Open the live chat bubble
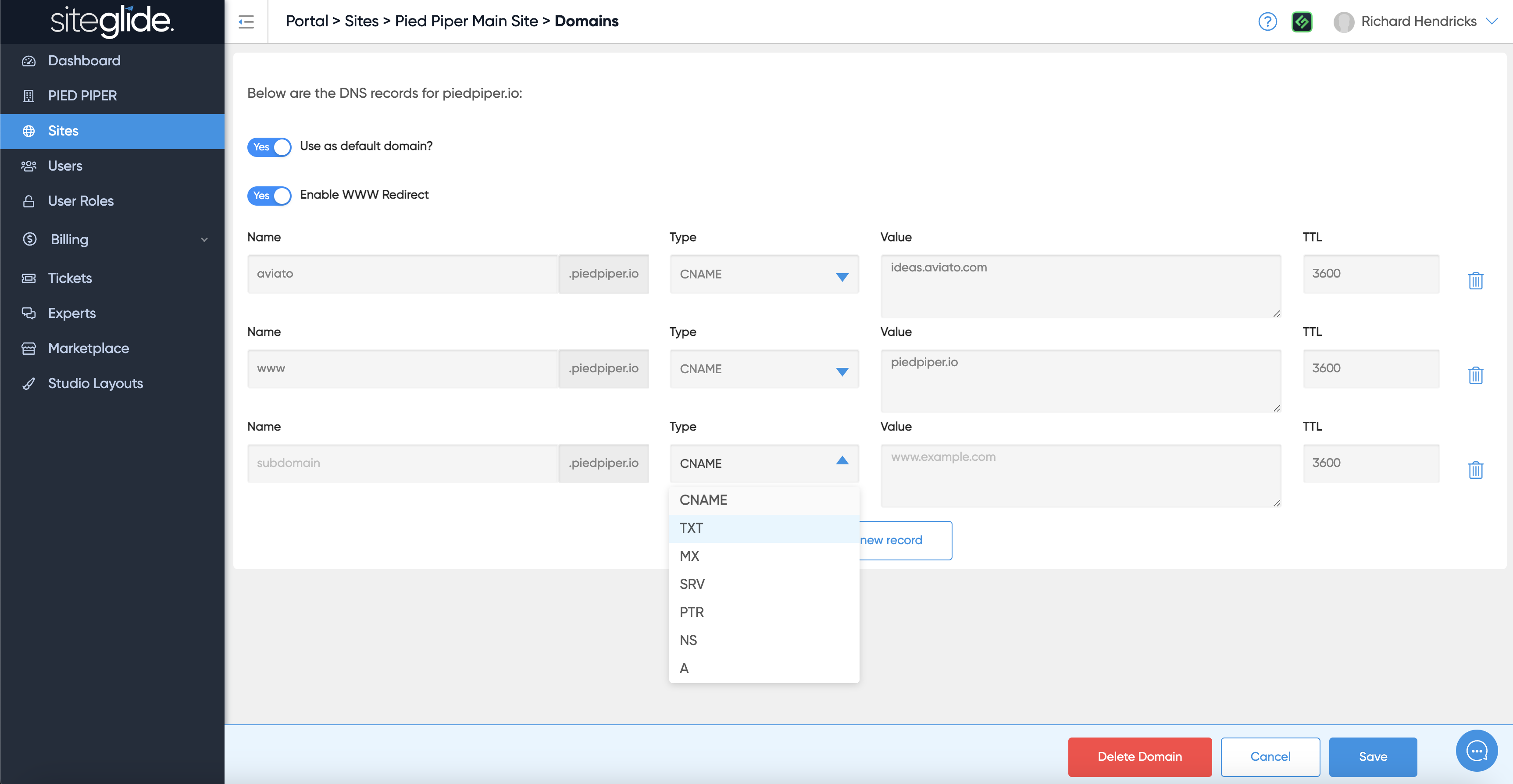1513x784 pixels. pyautogui.click(x=1476, y=751)
